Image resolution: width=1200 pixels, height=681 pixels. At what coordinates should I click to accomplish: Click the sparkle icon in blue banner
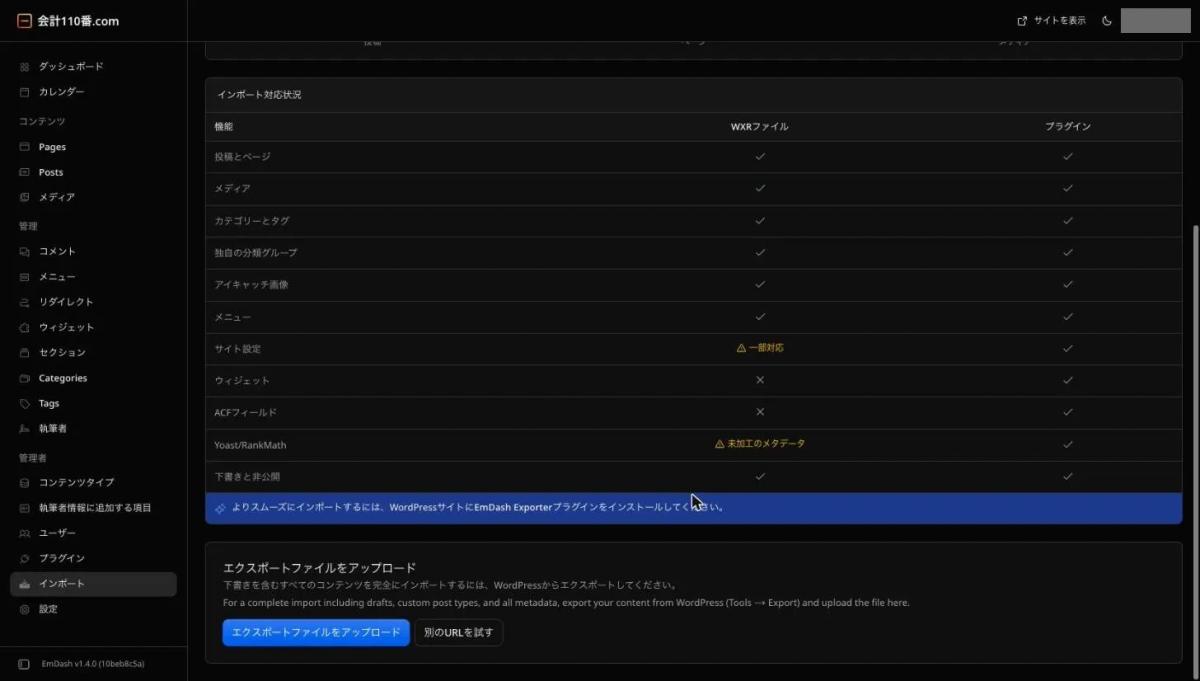pos(220,508)
